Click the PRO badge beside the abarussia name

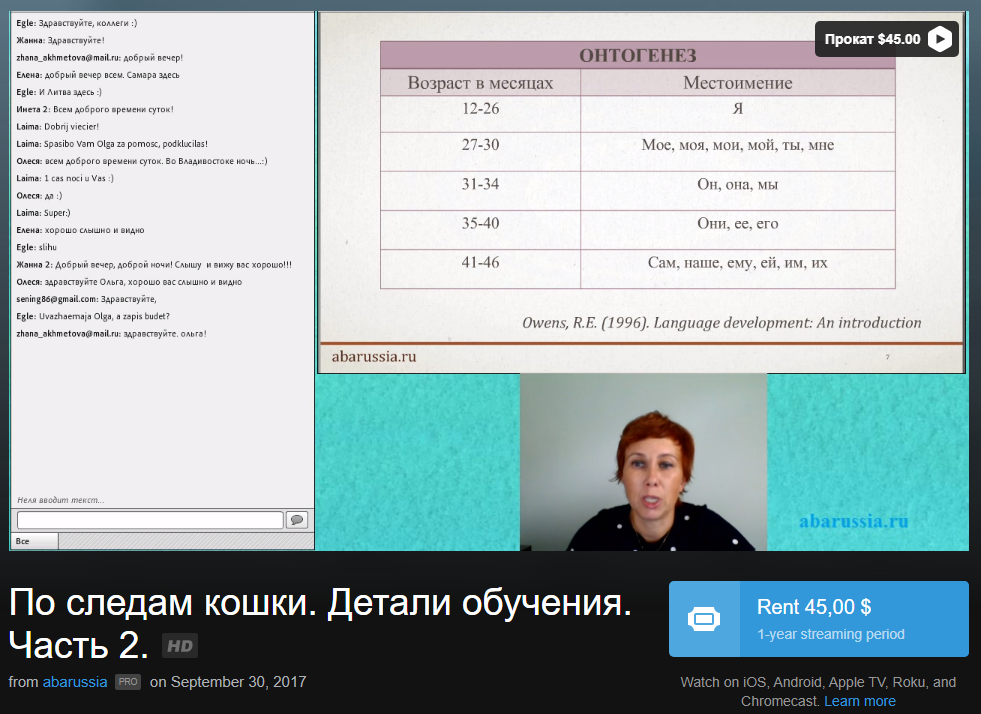pos(127,682)
